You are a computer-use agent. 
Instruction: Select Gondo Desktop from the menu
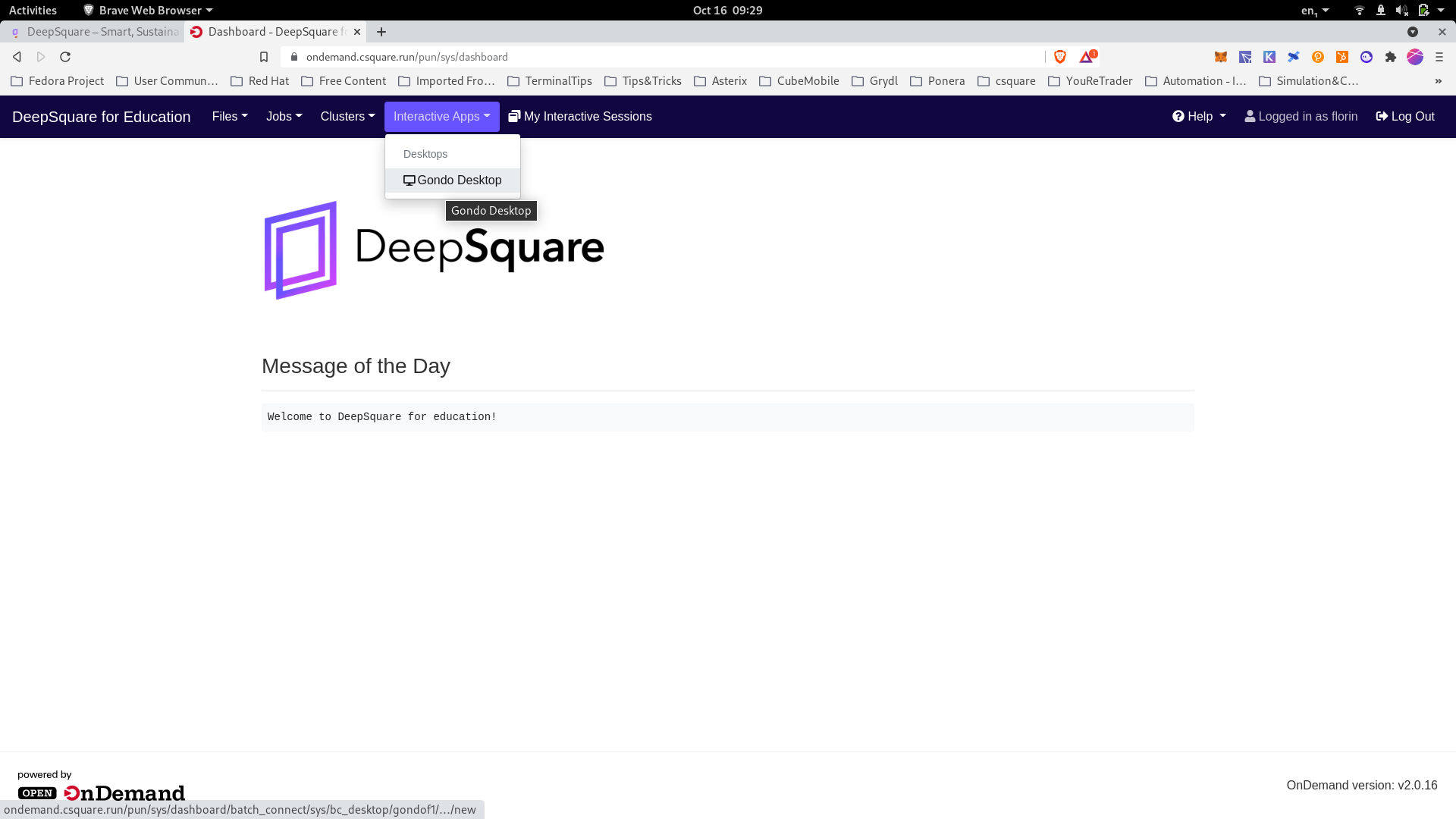click(453, 180)
